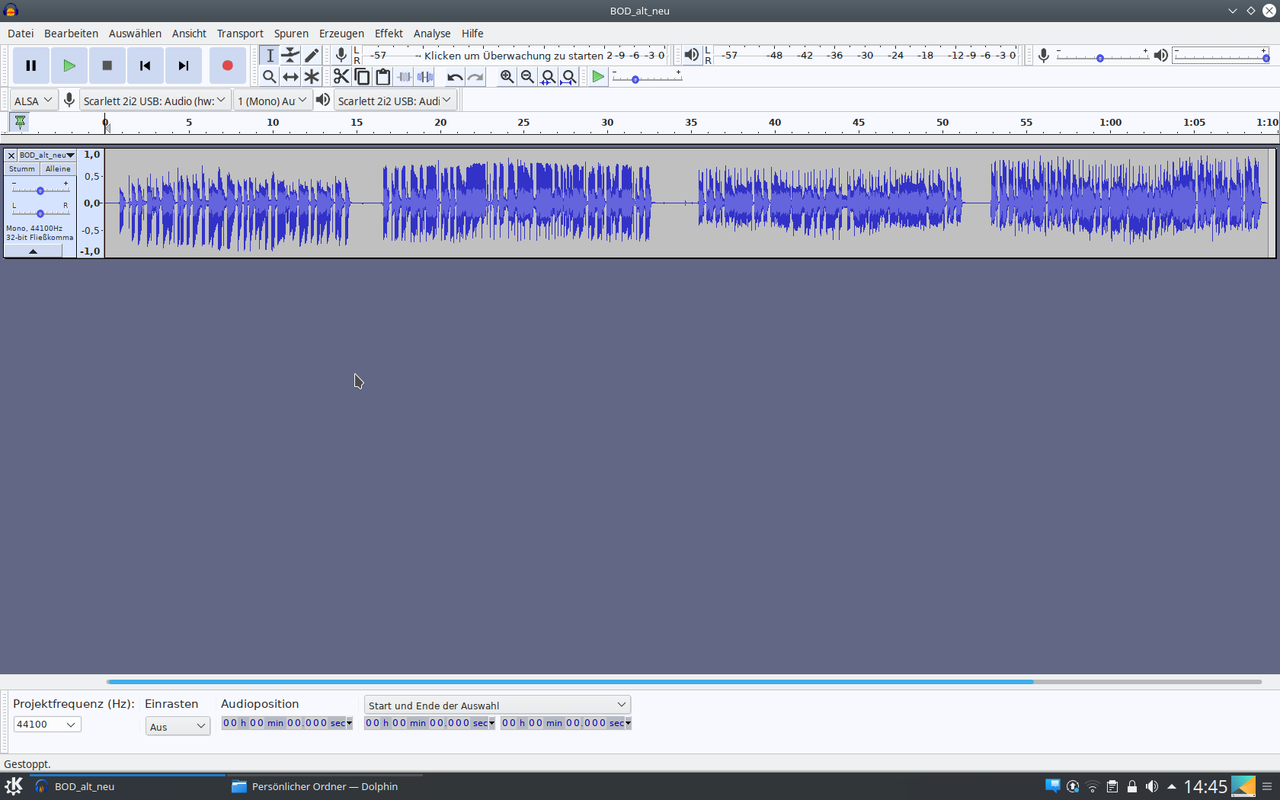Redo the last undone action
This screenshot has width=1280, height=800.
[476, 77]
